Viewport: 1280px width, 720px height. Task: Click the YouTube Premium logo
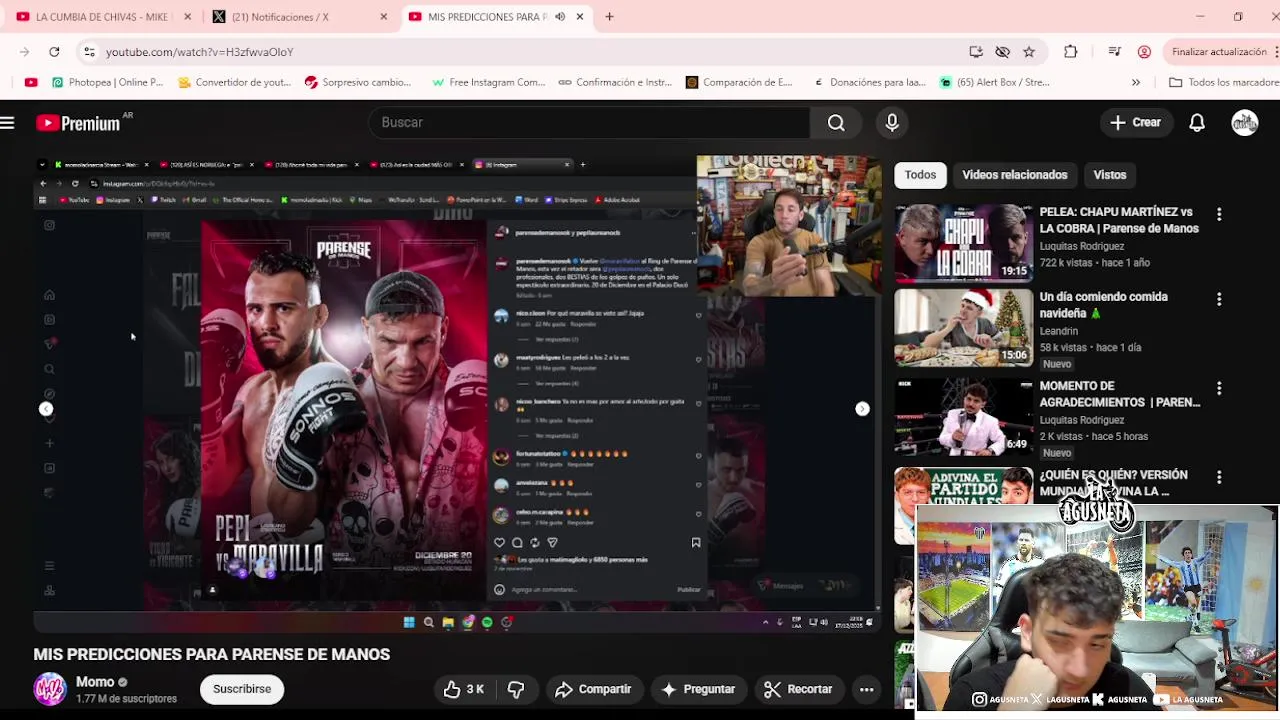point(80,123)
